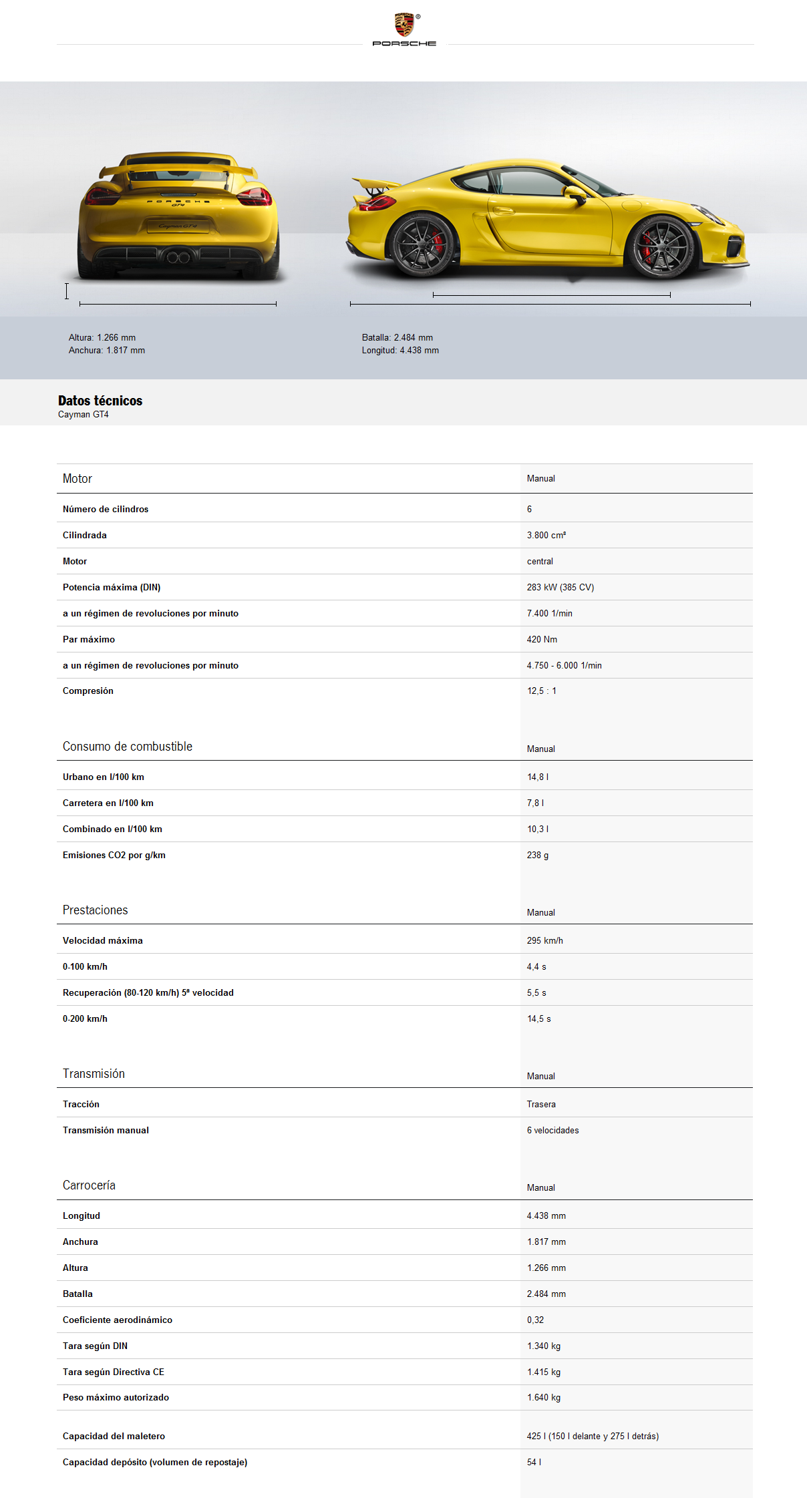
Task: Click the 'Transmisión' section heading
Action: [x=94, y=1074]
